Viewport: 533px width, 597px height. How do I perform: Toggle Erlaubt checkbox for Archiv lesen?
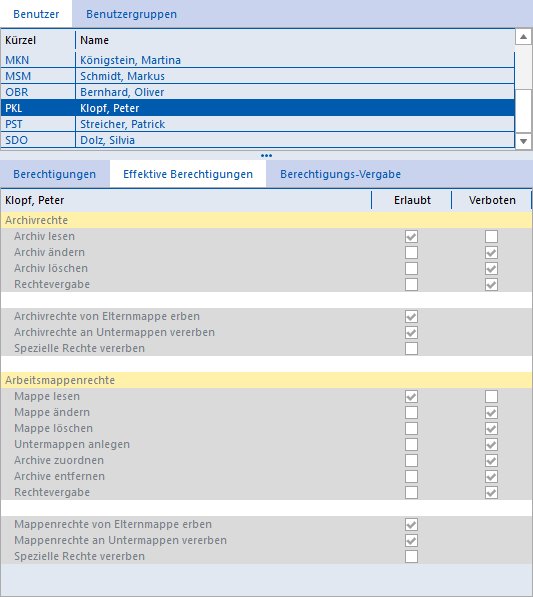tap(411, 236)
